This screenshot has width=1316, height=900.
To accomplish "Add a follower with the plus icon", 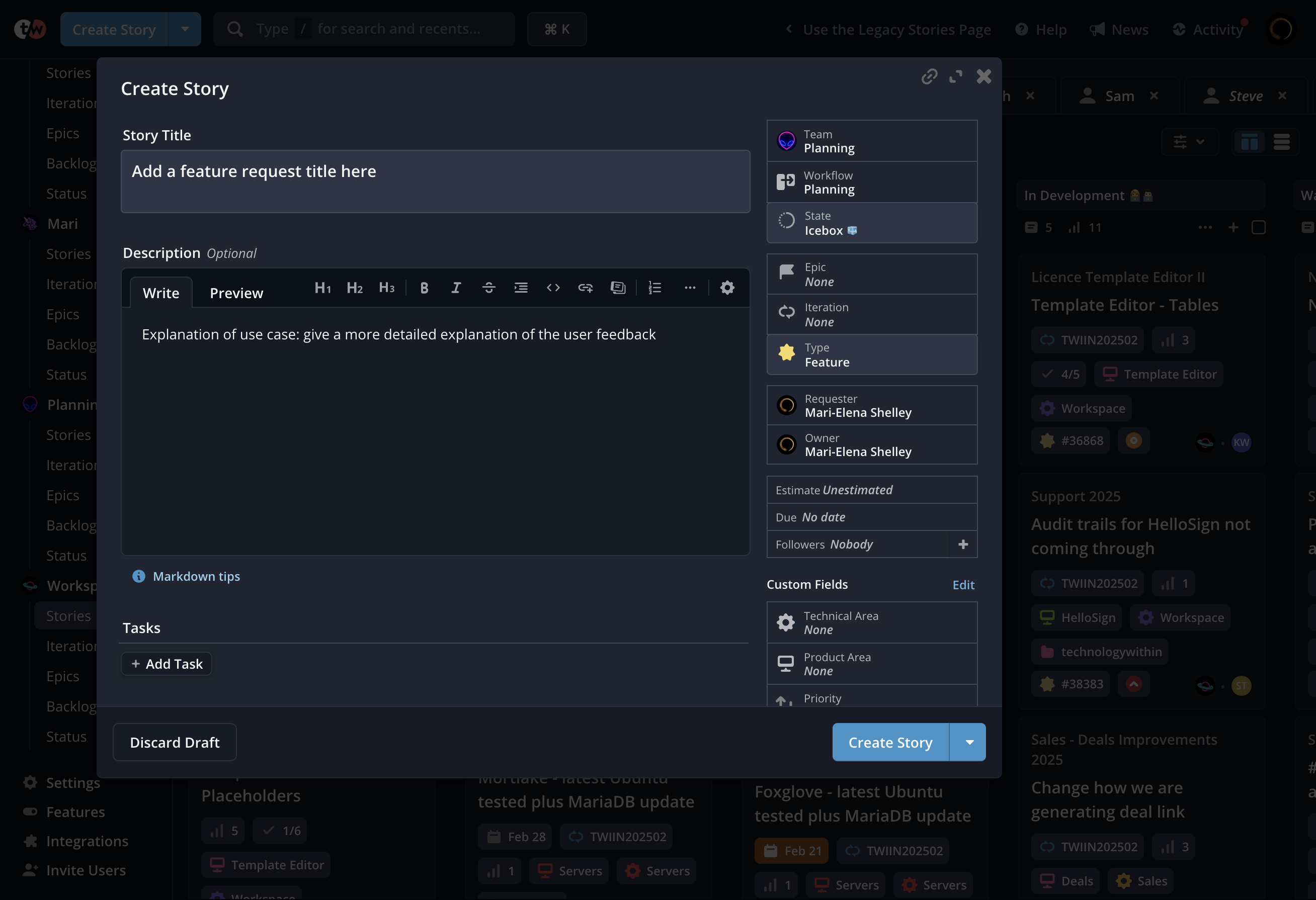I will [x=963, y=544].
